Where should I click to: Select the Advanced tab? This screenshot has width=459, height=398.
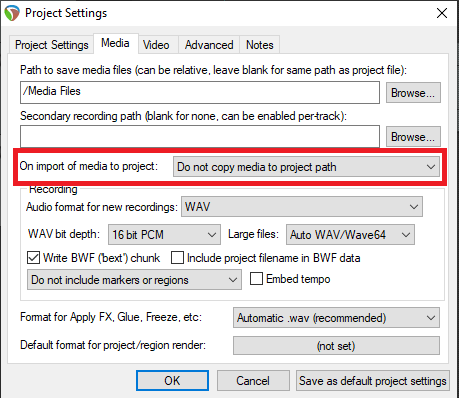click(x=209, y=45)
